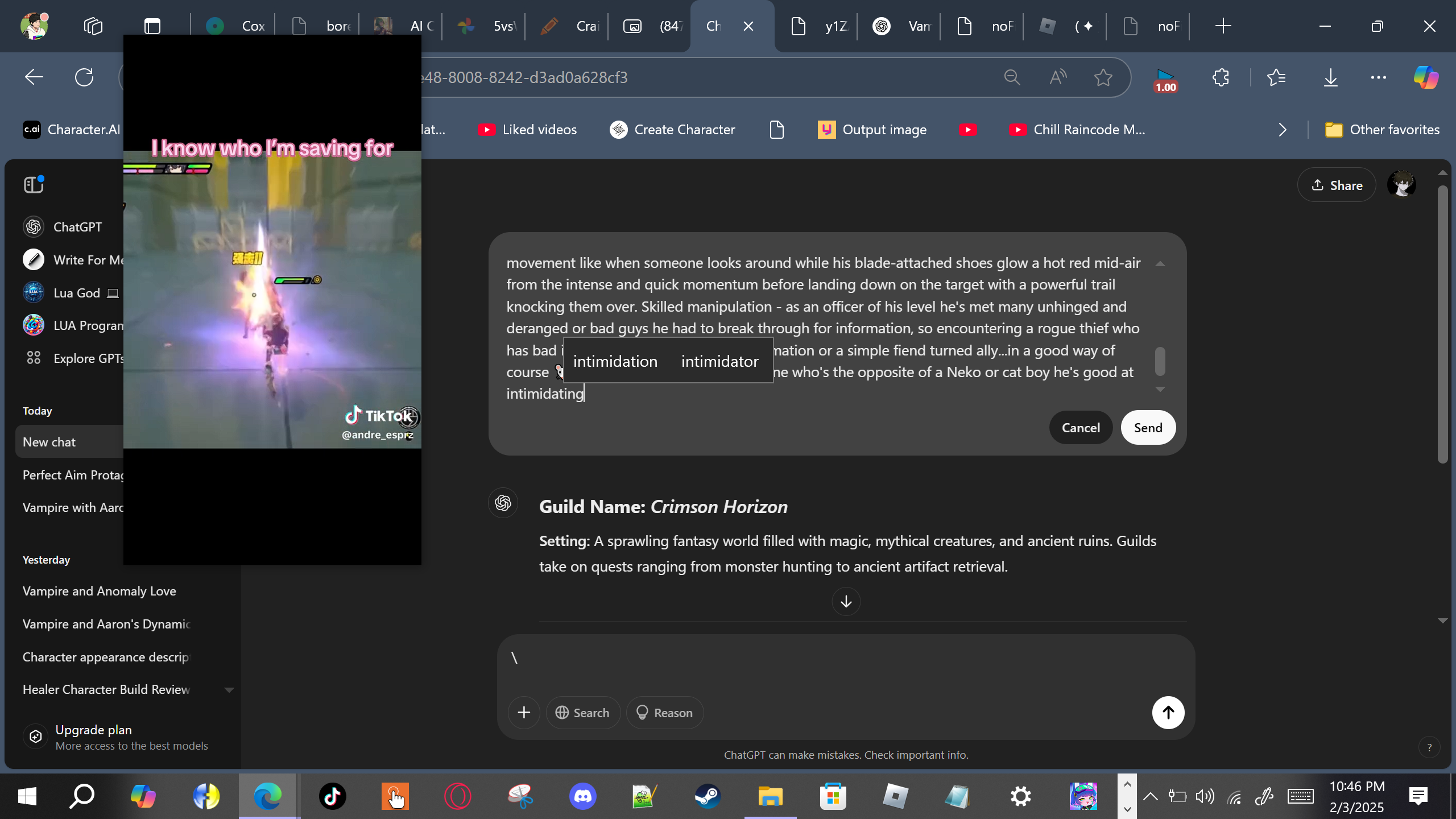
Task: Click the Send button on the message edit
Action: pyautogui.click(x=1148, y=428)
